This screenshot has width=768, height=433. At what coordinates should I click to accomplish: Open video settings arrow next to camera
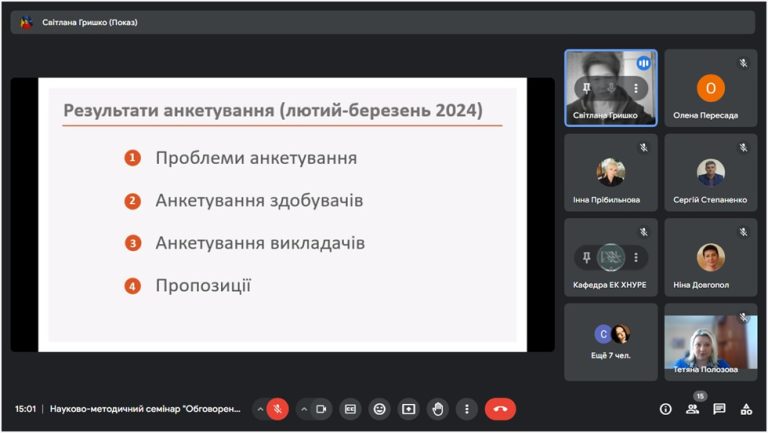pyautogui.click(x=304, y=409)
